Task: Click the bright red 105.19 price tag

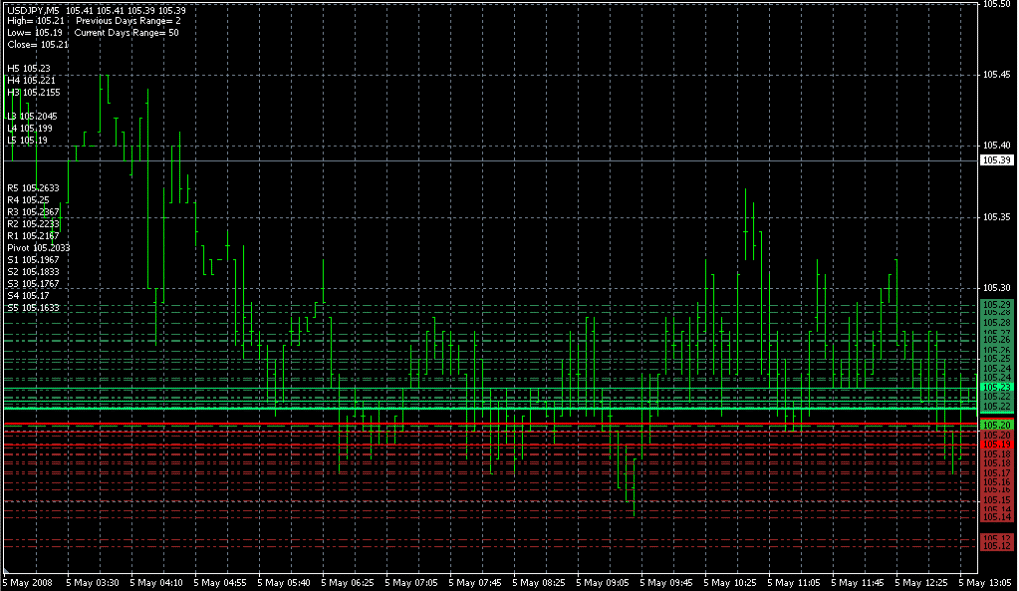Action: (996, 443)
